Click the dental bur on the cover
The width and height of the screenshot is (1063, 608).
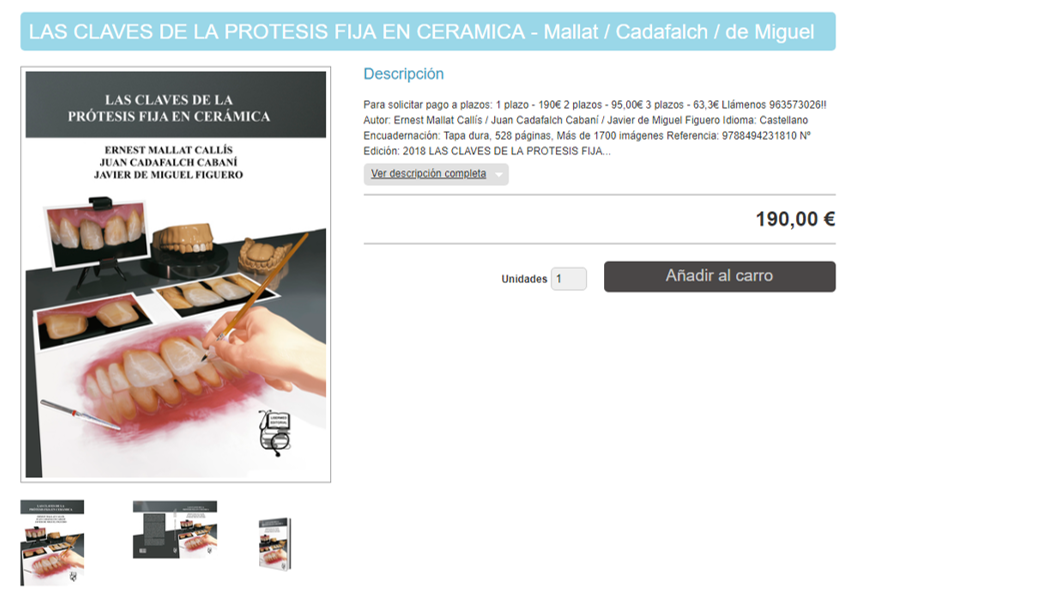click(80, 414)
